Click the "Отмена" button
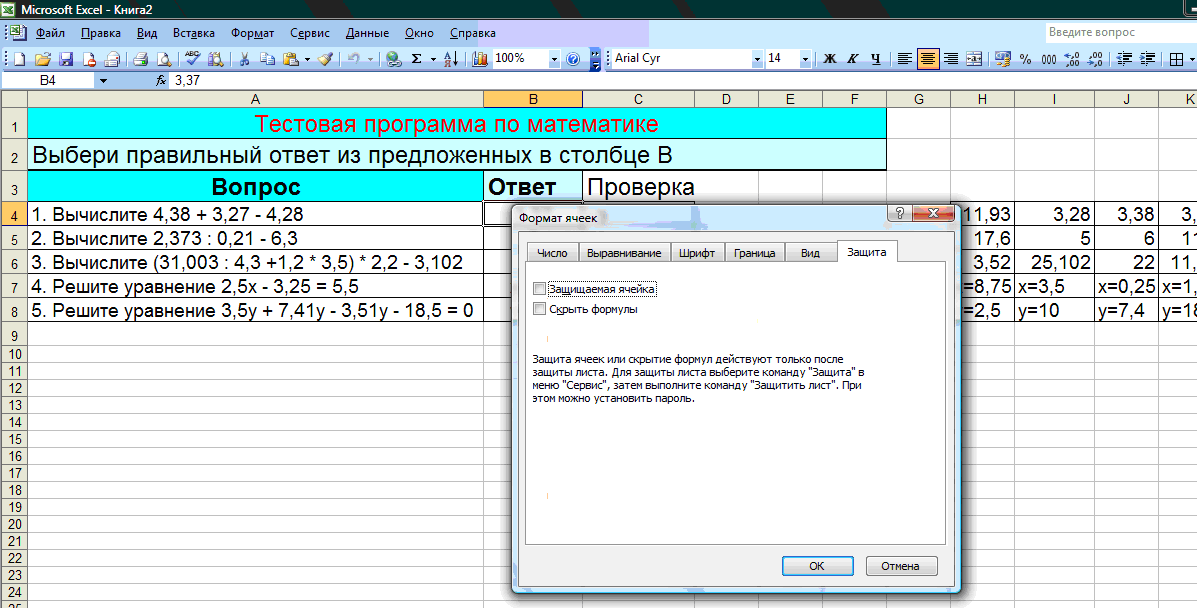1197x608 pixels. click(x=901, y=566)
